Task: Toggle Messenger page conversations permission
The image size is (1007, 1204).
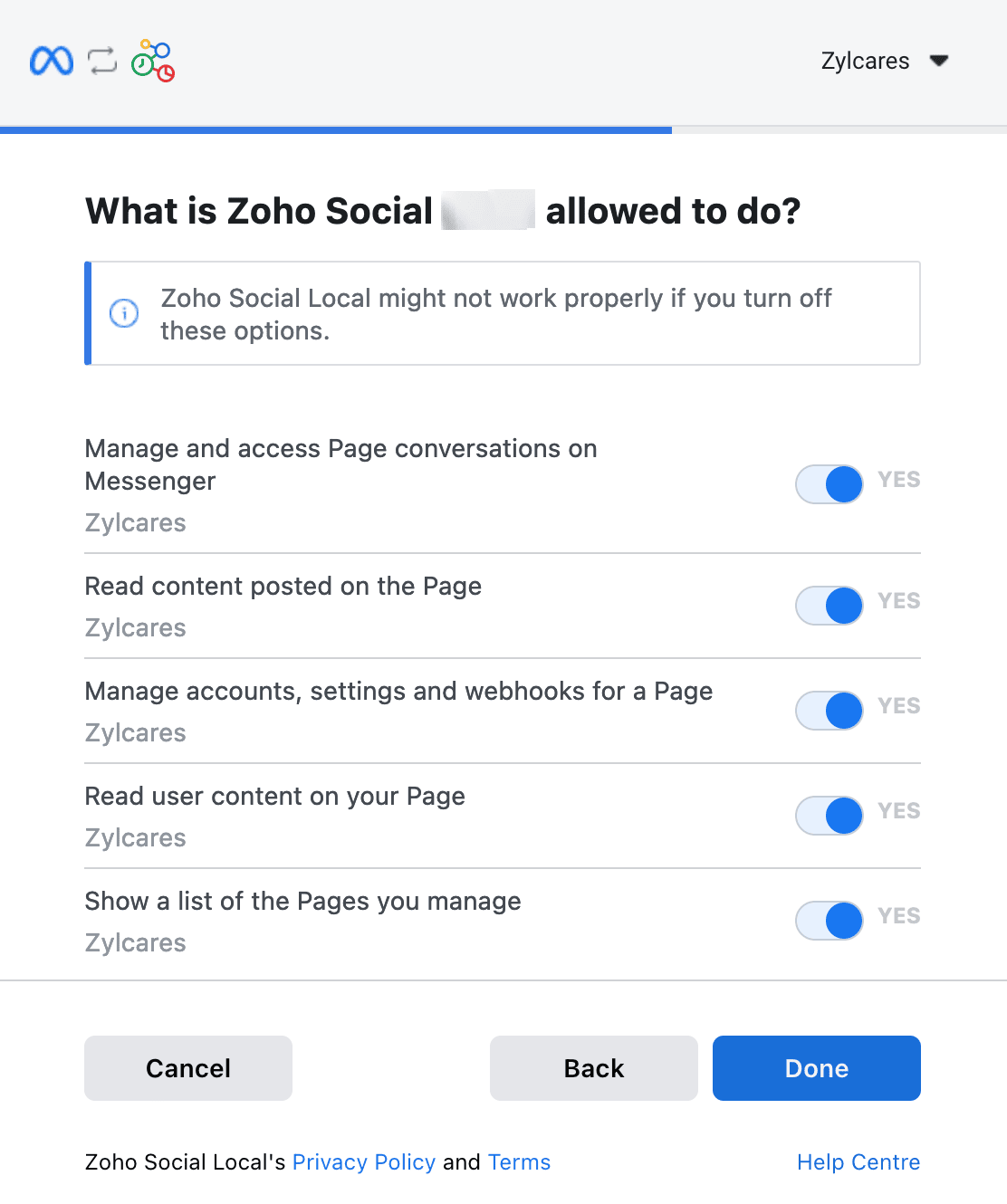Action: [x=830, y=484]
